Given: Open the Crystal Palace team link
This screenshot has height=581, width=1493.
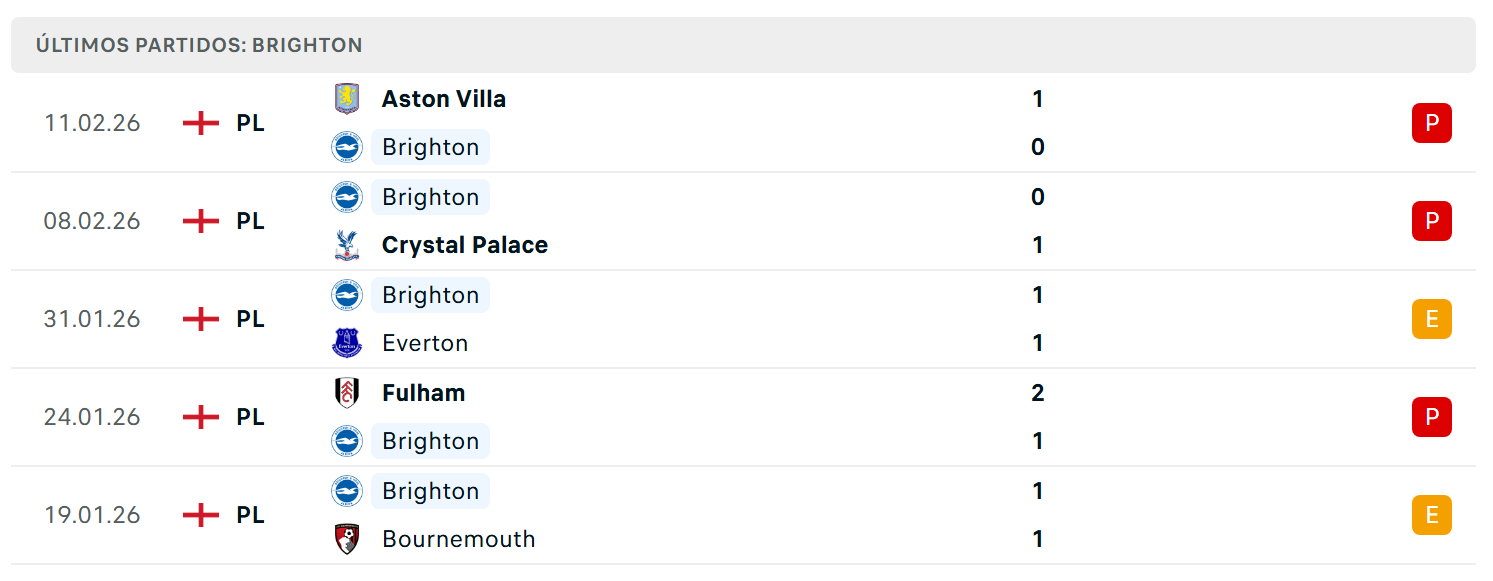Looking at the screenshot, I should click(465, 245).
